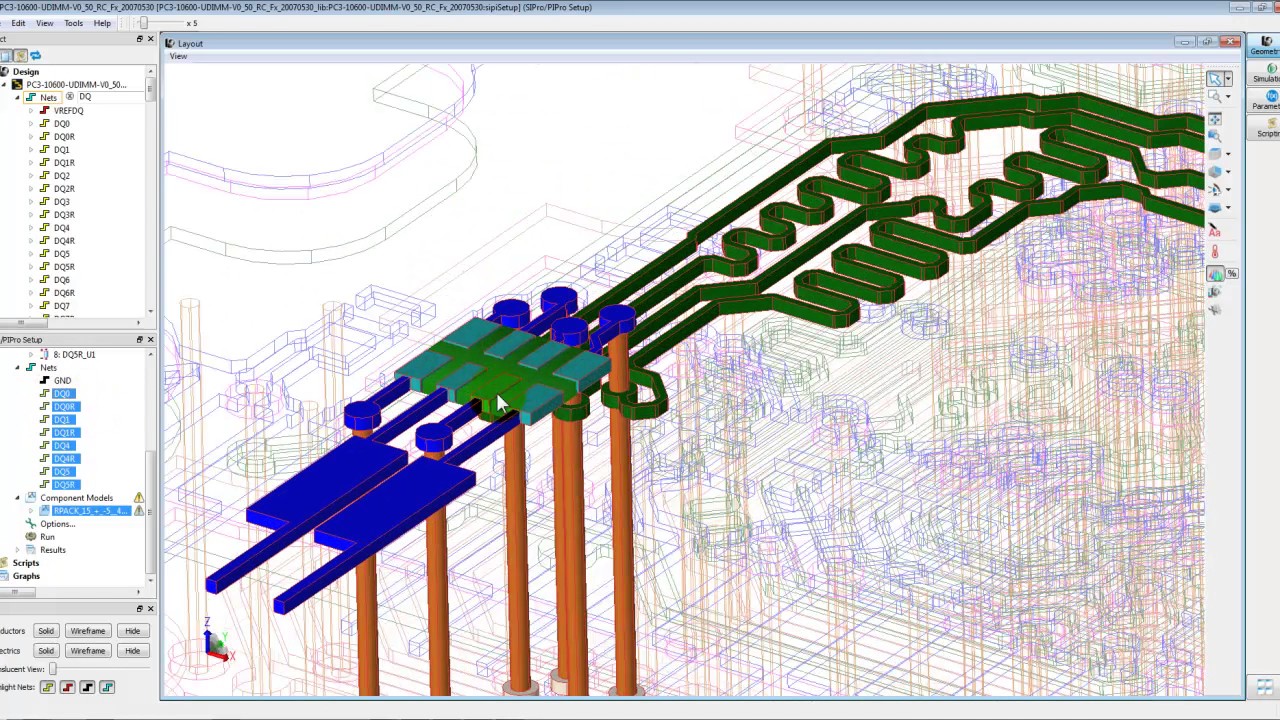Screen dimensions: 1280x720
Task: Select the DQ1R net in setup tree
Action: [x=64, y=433]
